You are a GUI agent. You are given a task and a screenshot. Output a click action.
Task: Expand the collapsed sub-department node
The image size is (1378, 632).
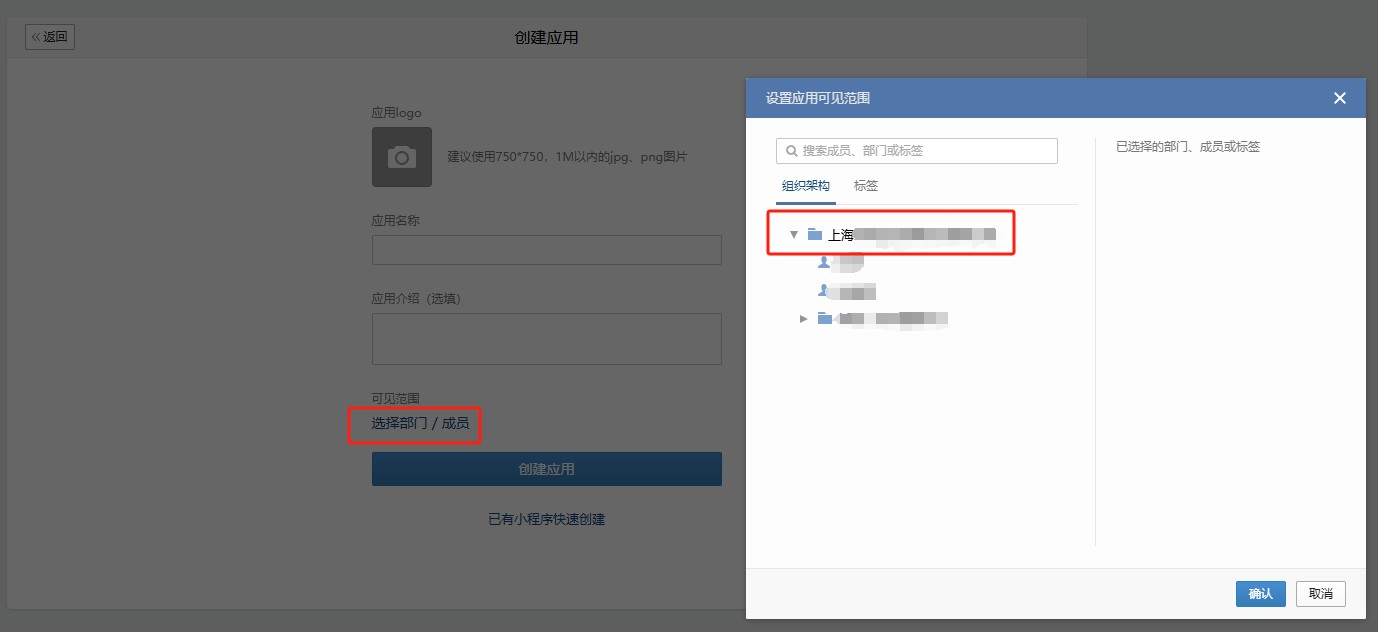804,319
